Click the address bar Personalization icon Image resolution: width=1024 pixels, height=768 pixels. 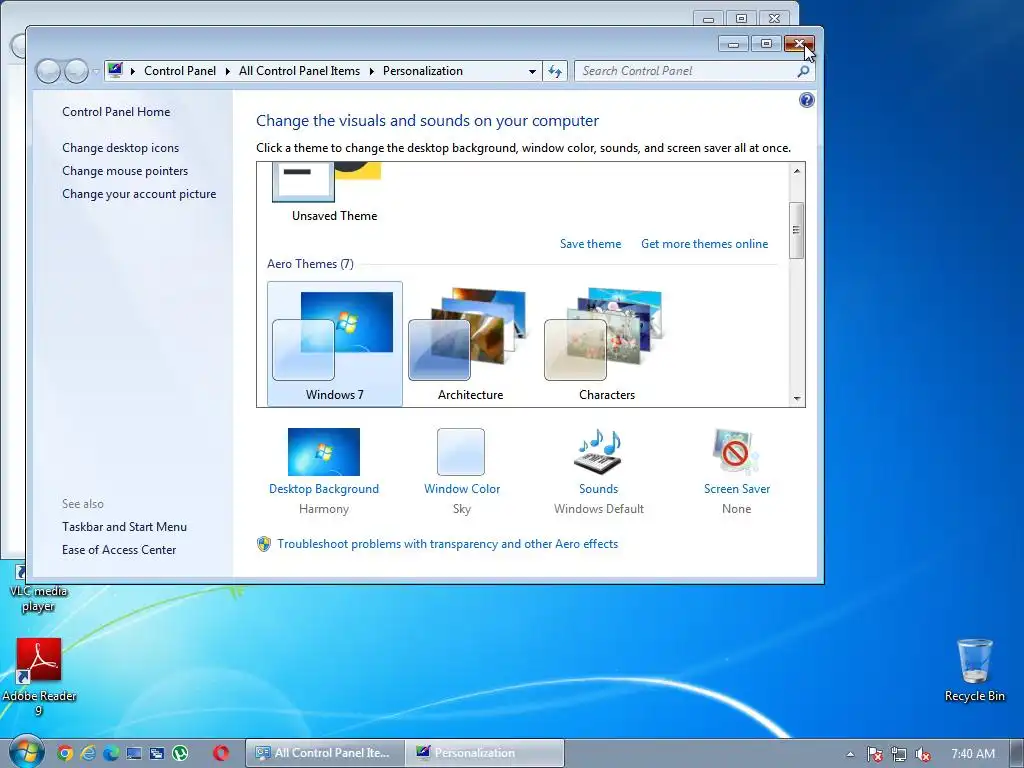[116, 70]
